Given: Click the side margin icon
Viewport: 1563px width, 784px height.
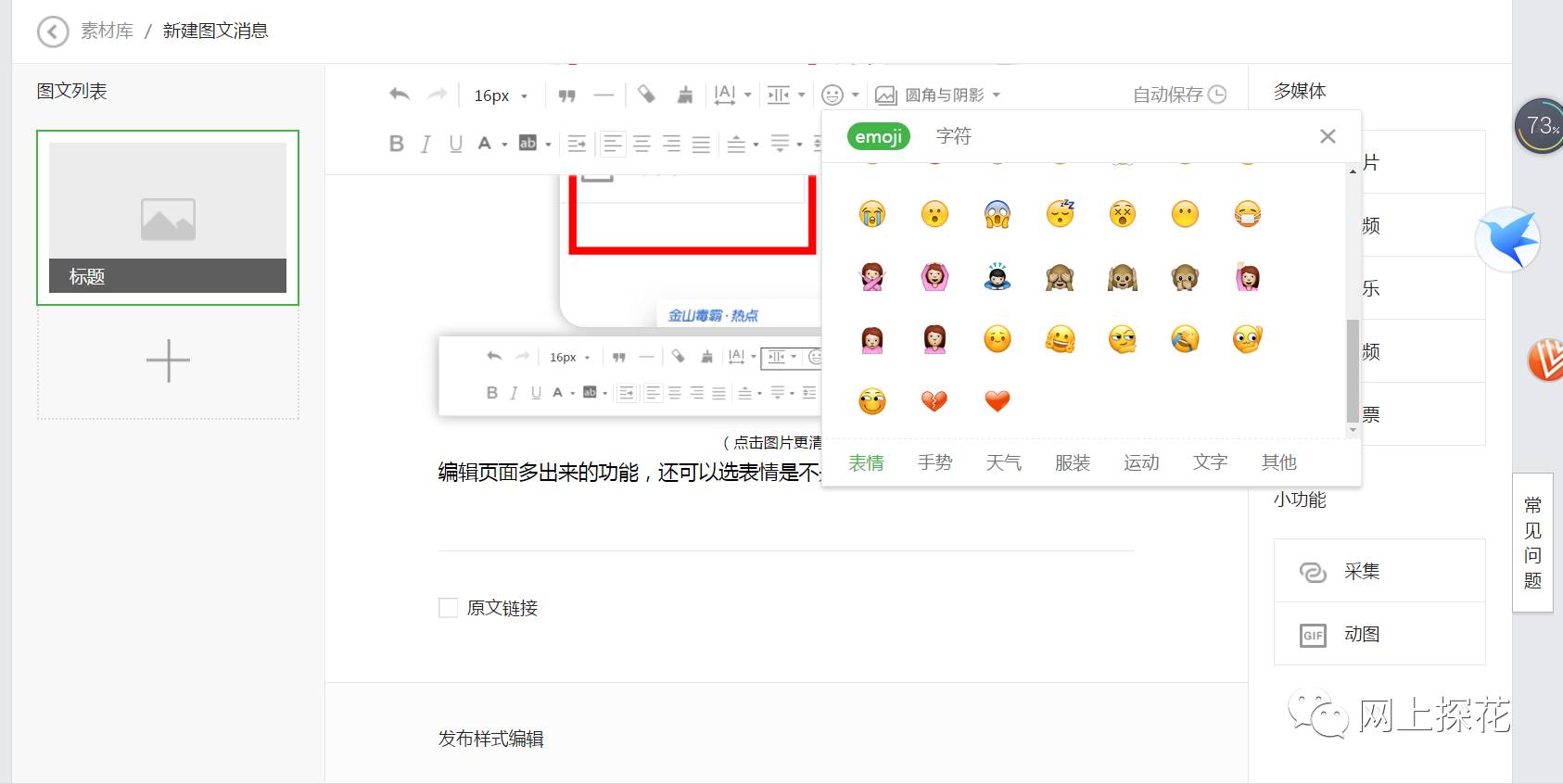Looking at the screenshot, I should pyautogui.click(x=779, y=95).
